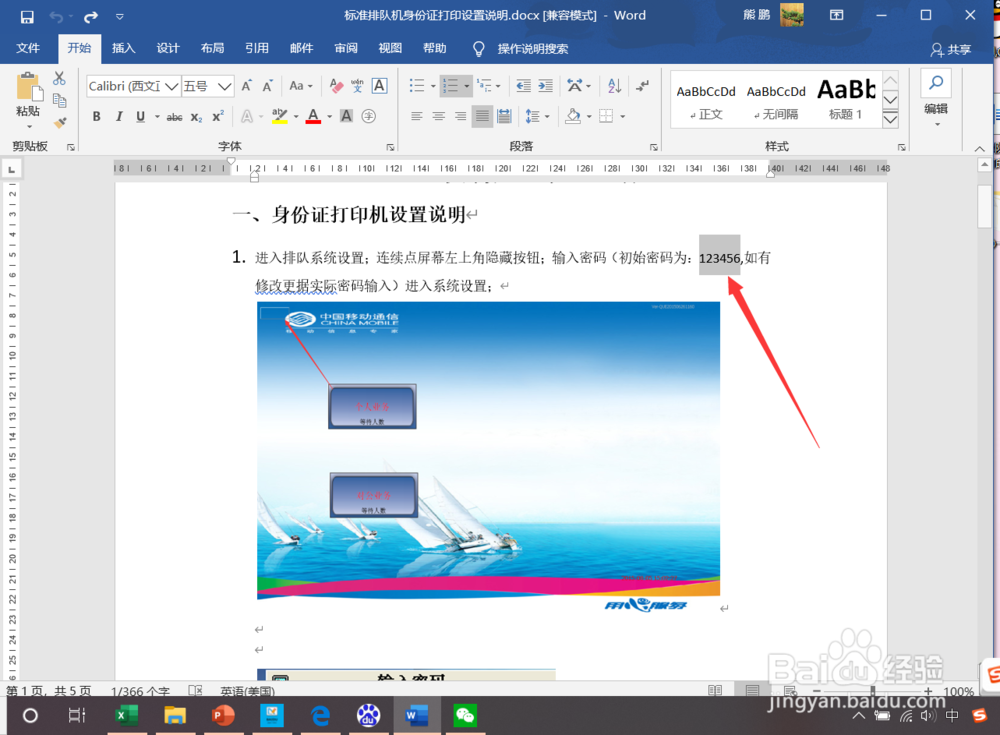The width and height of the screenshot is (1000, 735).
Task: Switch to the 插入 ribbon tab
Action: click(x=123, y=48)
